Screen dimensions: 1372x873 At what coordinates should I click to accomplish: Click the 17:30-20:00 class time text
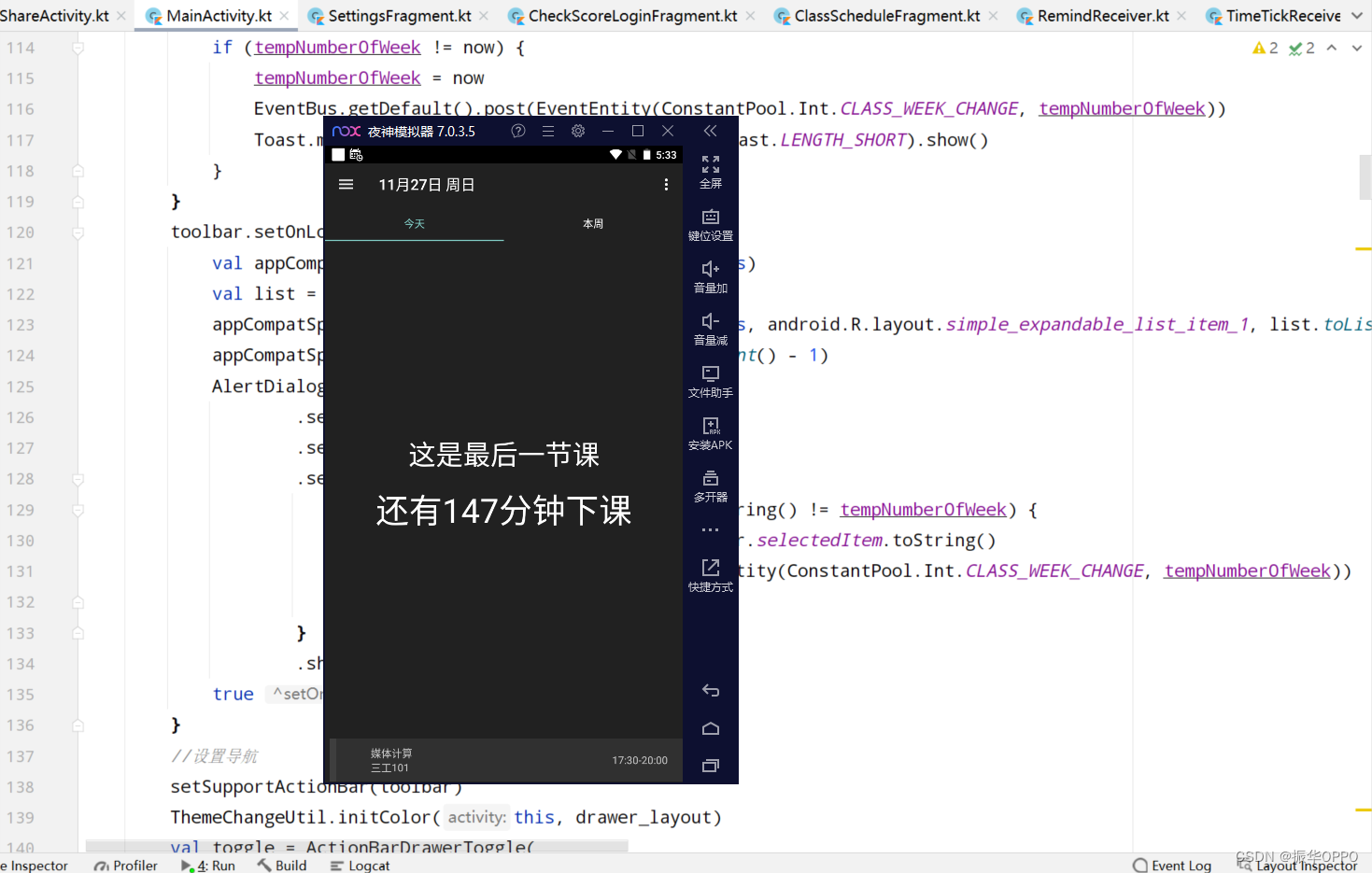pos(640,760)
